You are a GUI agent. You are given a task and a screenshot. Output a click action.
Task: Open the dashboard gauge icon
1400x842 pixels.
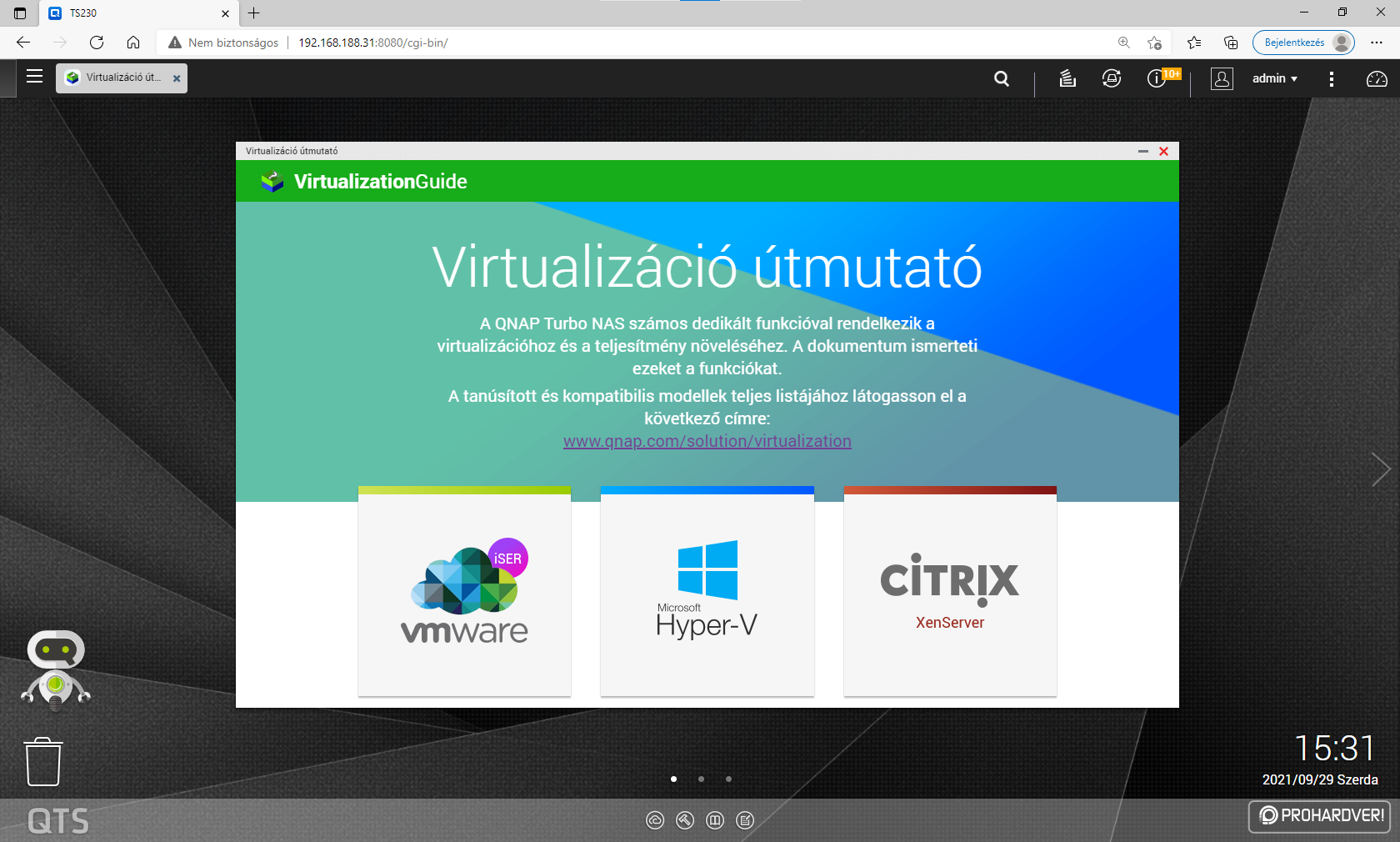(1377, 78)
